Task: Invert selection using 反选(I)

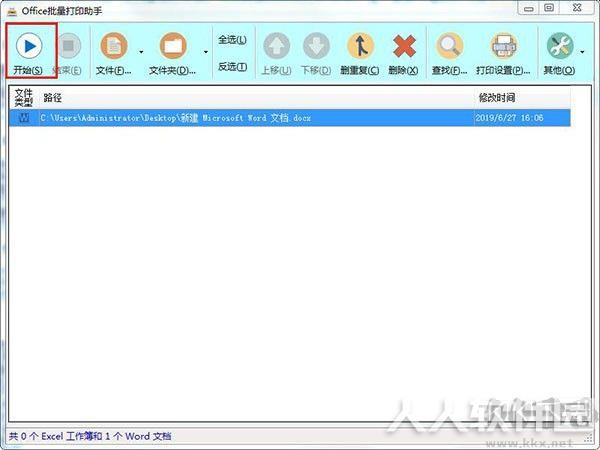Action: 232,67
